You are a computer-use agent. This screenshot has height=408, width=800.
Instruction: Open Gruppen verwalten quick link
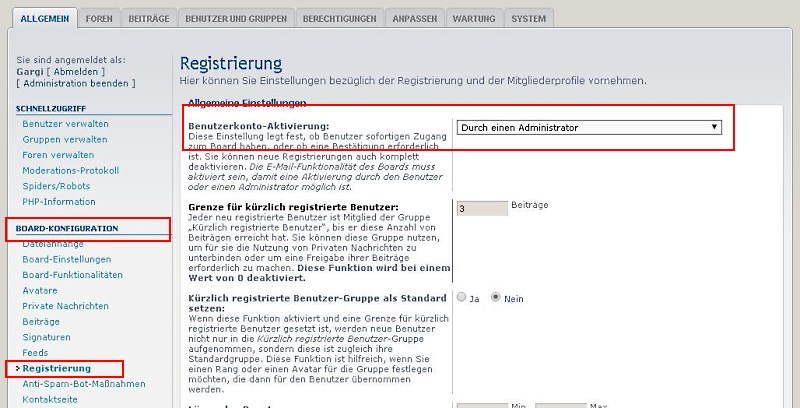[x=65, y=139]
